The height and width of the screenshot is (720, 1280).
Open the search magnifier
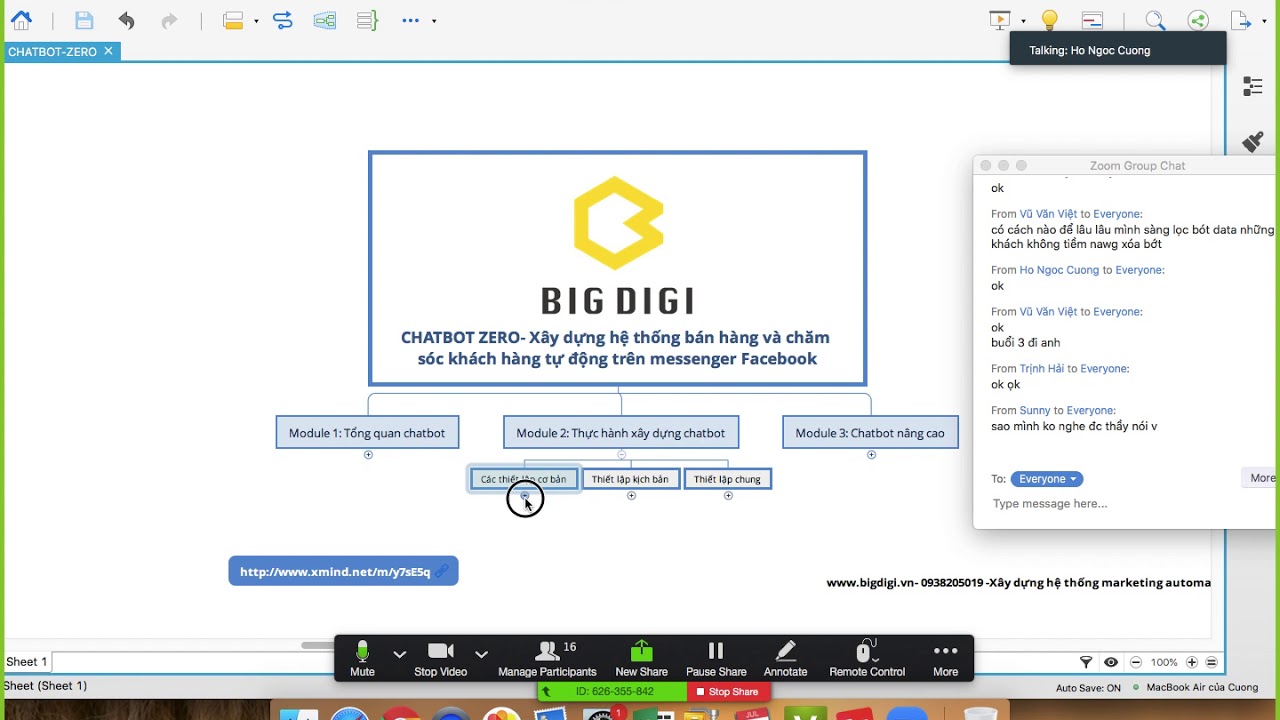(x=1155, y=20)
